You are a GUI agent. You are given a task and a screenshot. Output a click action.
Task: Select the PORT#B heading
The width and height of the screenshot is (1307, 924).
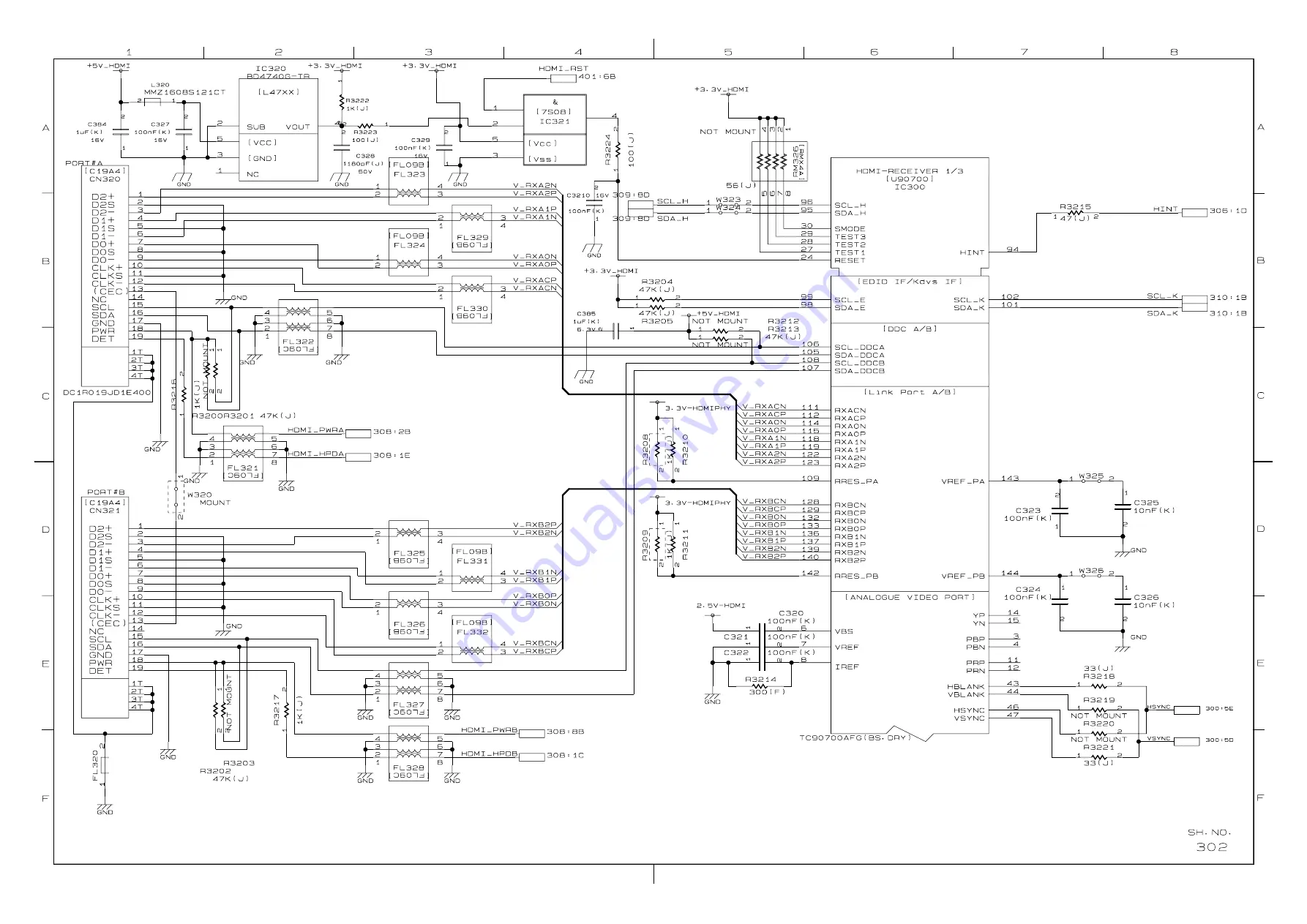106,492
